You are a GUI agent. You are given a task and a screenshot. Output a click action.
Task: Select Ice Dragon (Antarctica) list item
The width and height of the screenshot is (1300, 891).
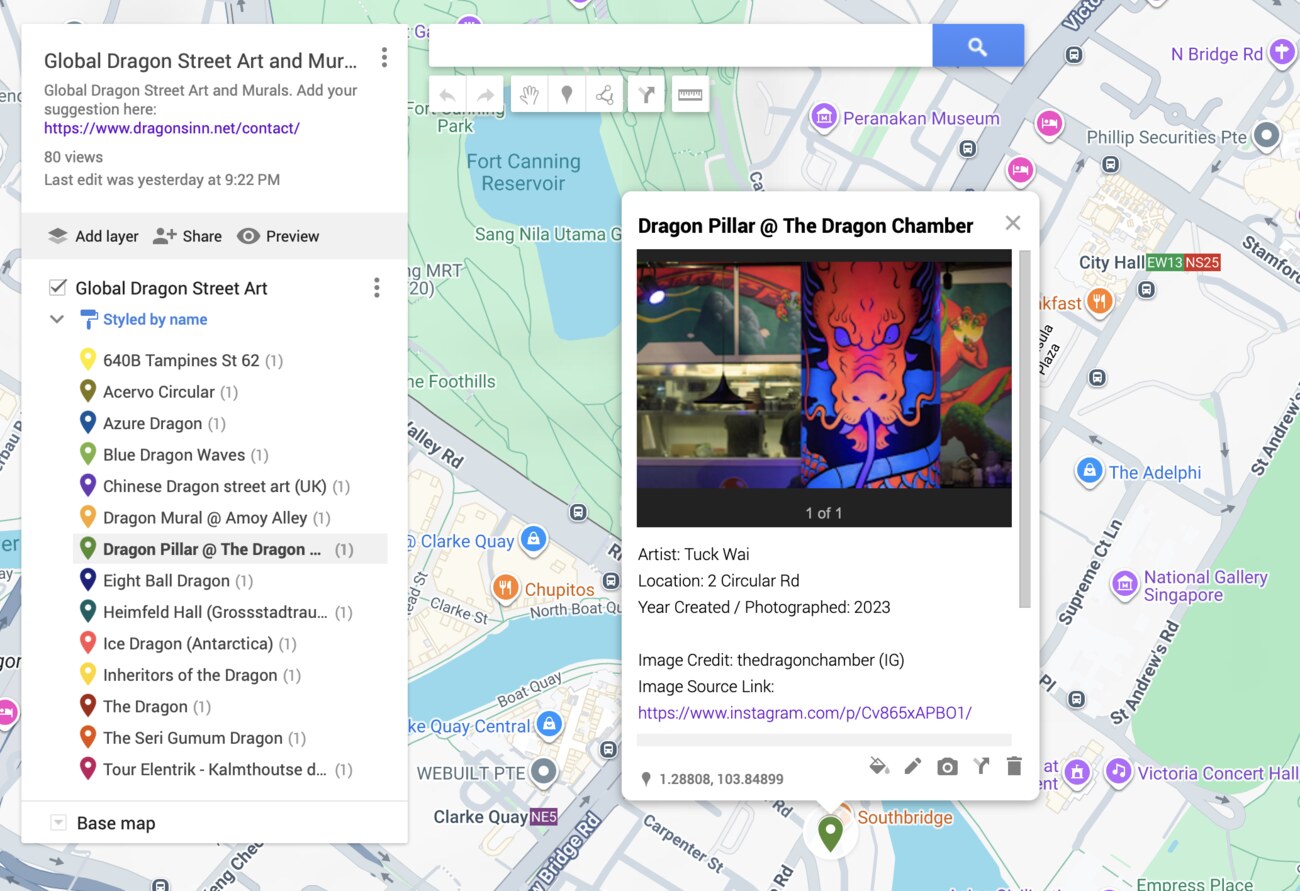tap(187, 643)
